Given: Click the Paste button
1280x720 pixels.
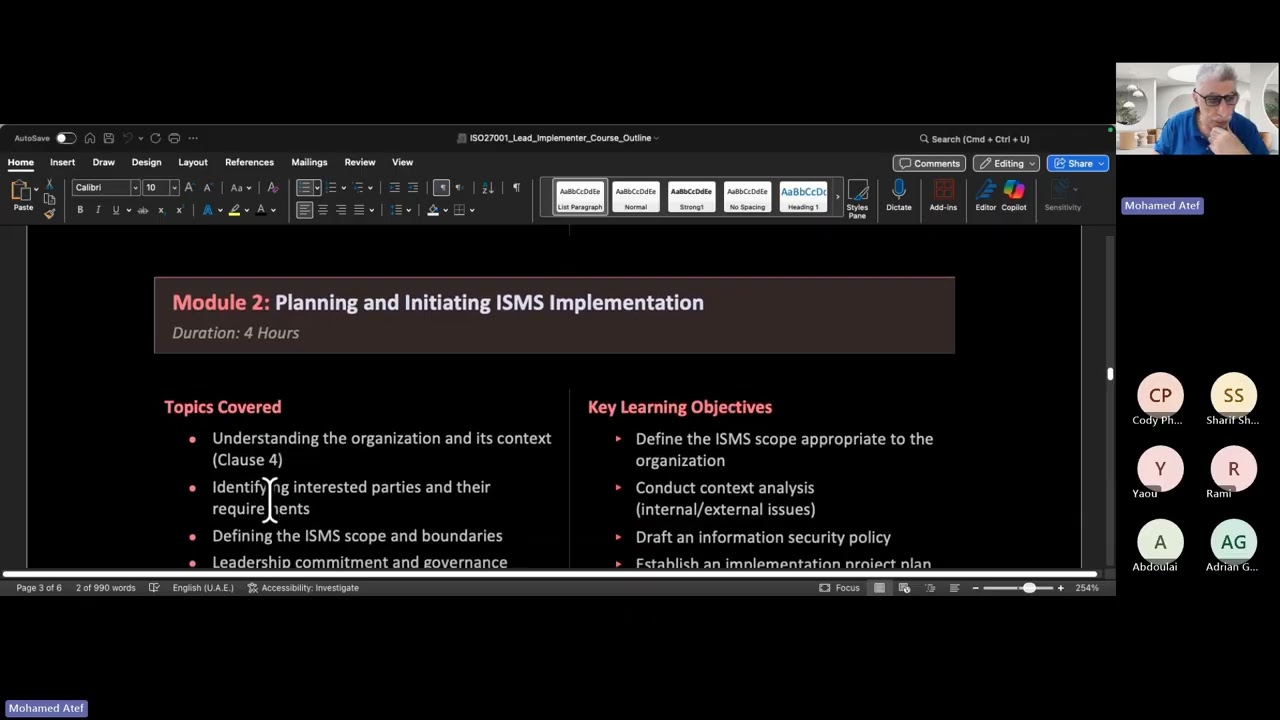Looking at the screenshot, I should (x=22, y=196).
